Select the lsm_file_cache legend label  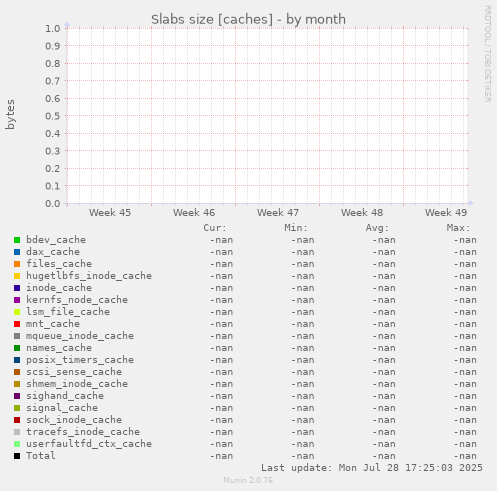[68, 312]
